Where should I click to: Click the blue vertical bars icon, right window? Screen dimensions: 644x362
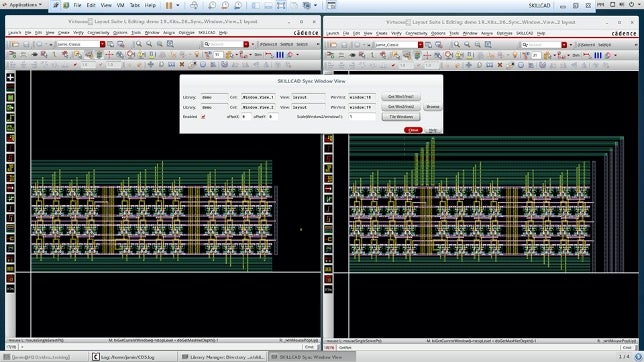[598, 55]
